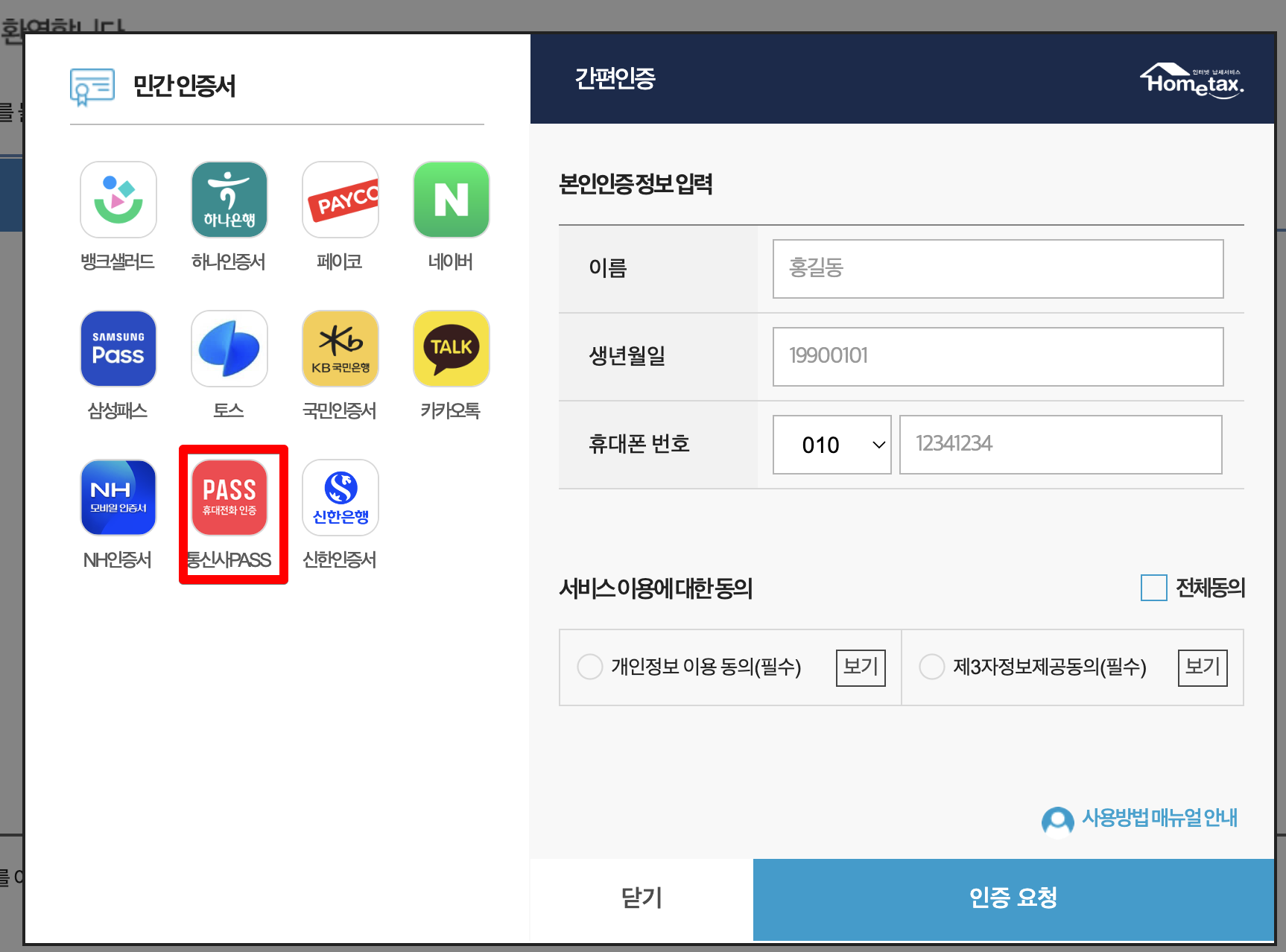
Task: Check the 전체동의 checkbox
Action: click(1154, 588)
